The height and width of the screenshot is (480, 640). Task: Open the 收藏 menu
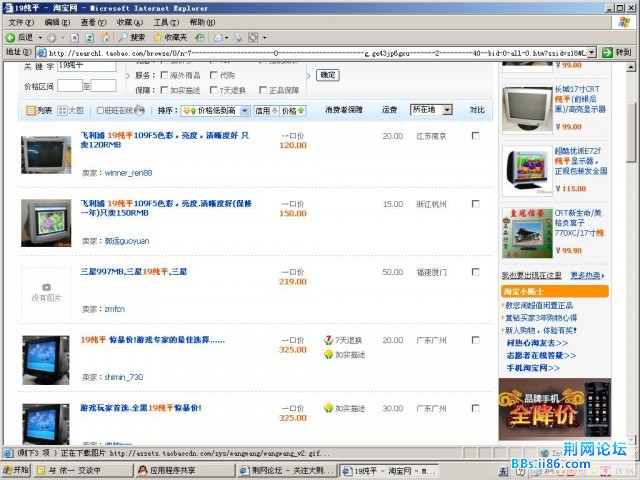tap(130, 22)
